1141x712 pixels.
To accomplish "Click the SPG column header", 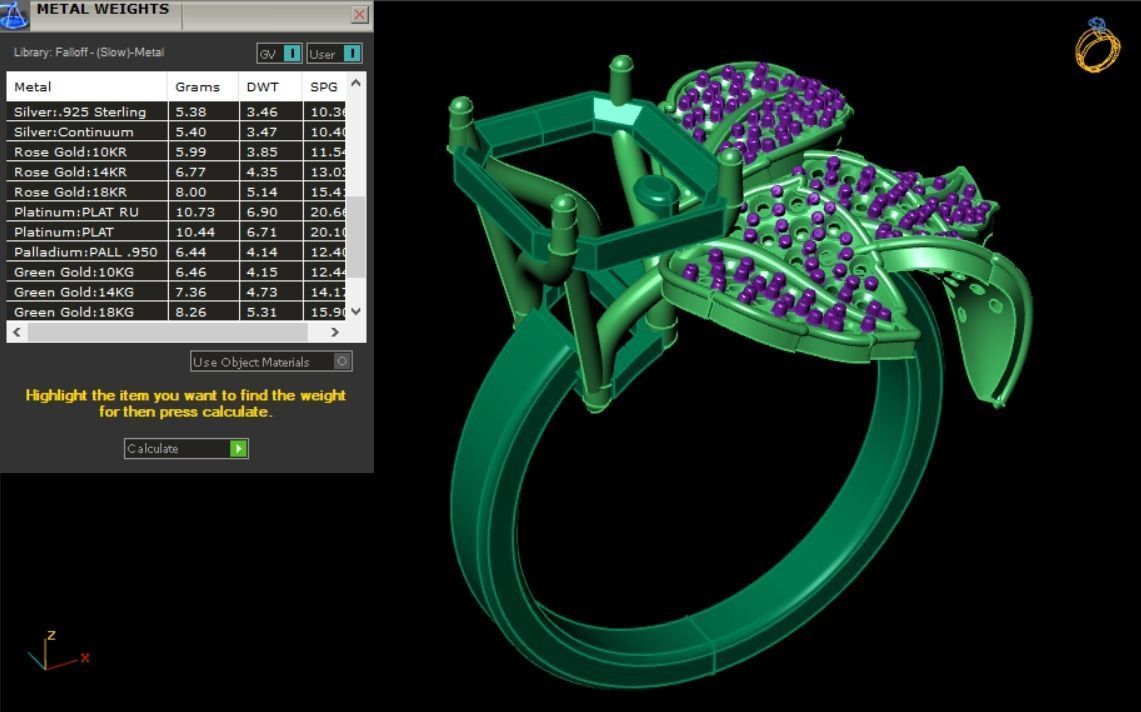I will [x=324, y=87].
